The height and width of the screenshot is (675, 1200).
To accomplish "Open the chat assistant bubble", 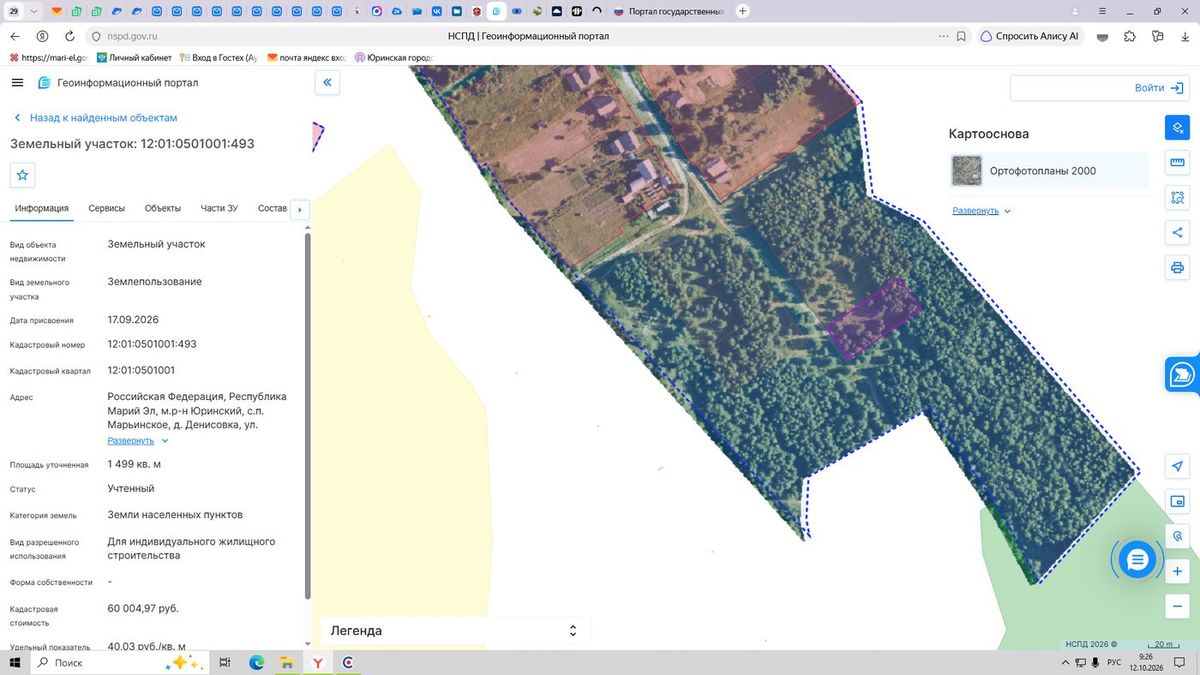I will [1137, 560].
